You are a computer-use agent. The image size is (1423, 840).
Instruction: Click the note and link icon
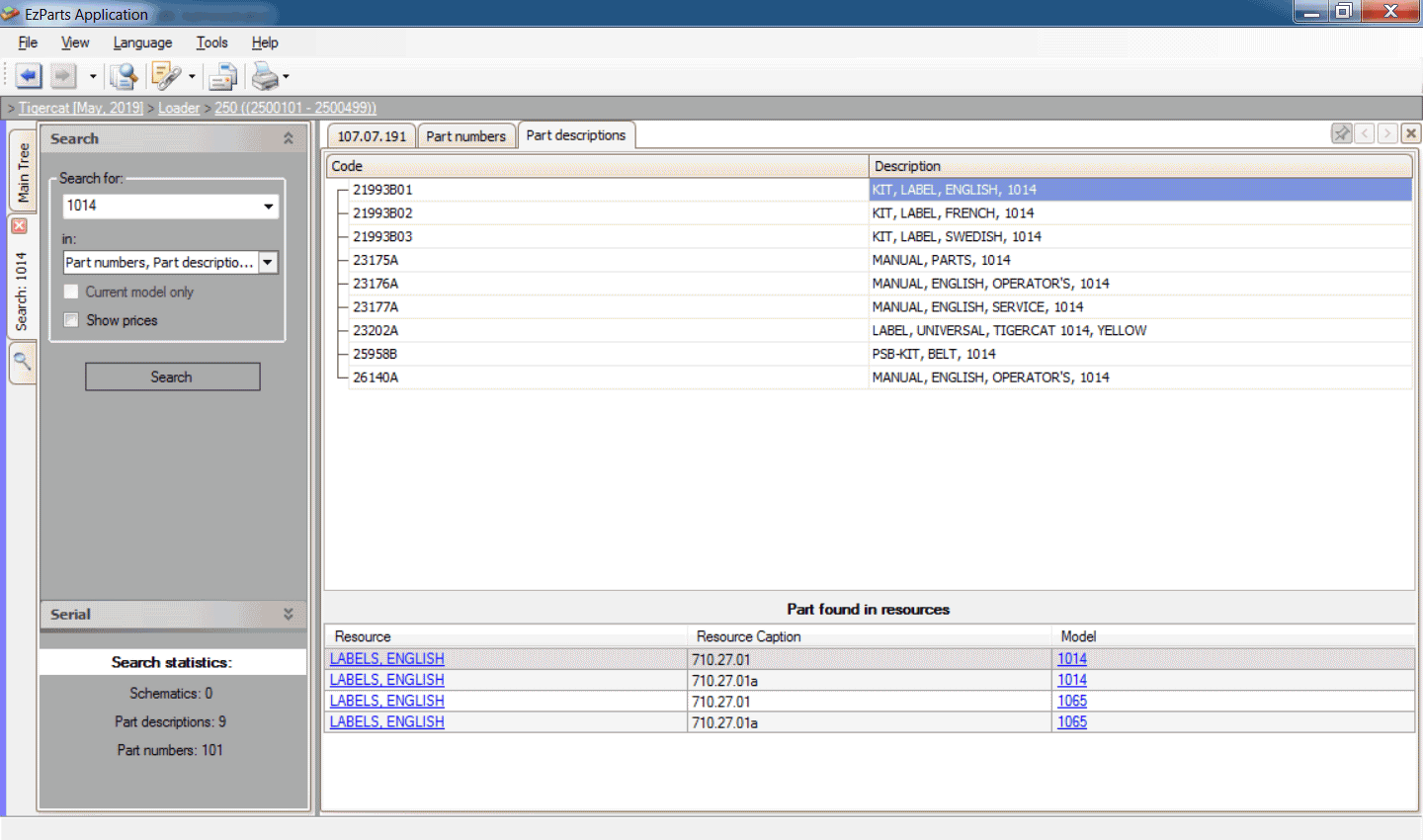tap(165, 76)
